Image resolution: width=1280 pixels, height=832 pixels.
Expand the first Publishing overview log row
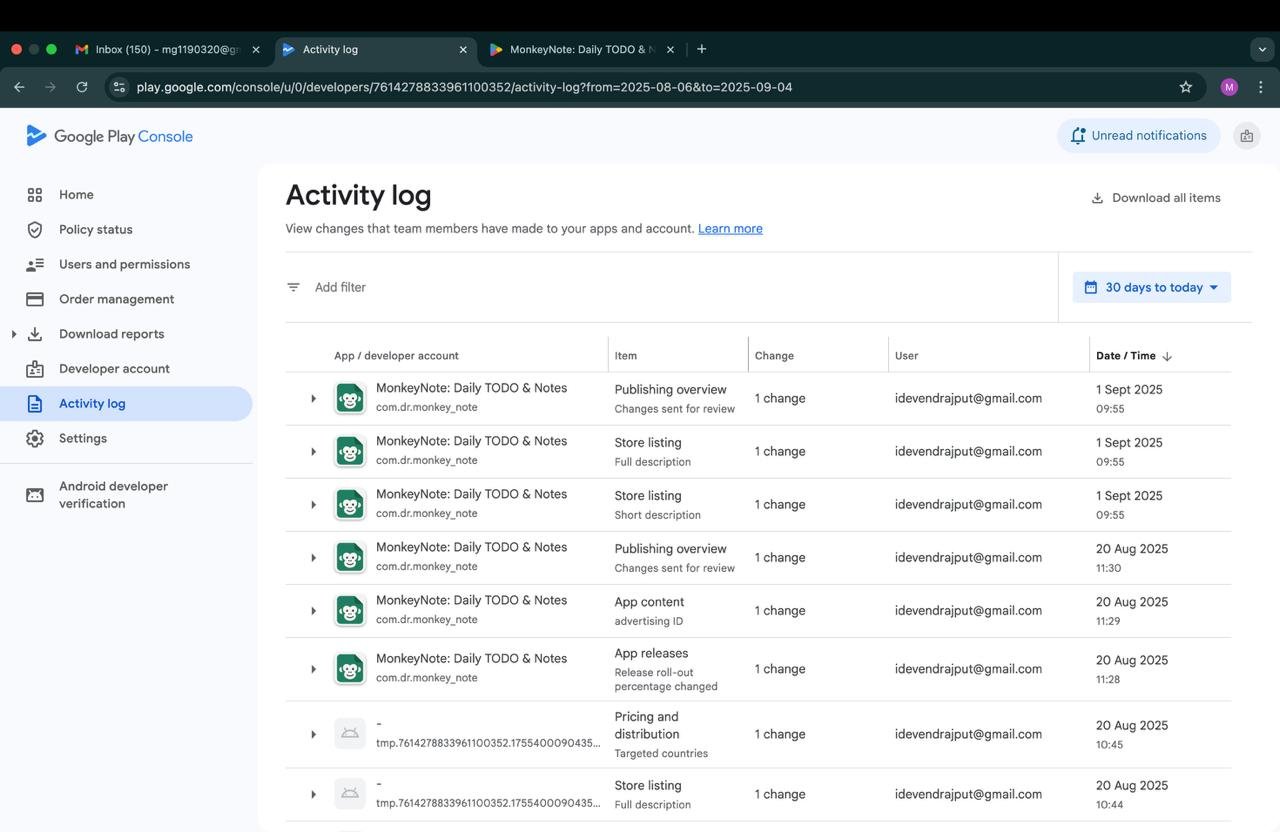[313, 398]
